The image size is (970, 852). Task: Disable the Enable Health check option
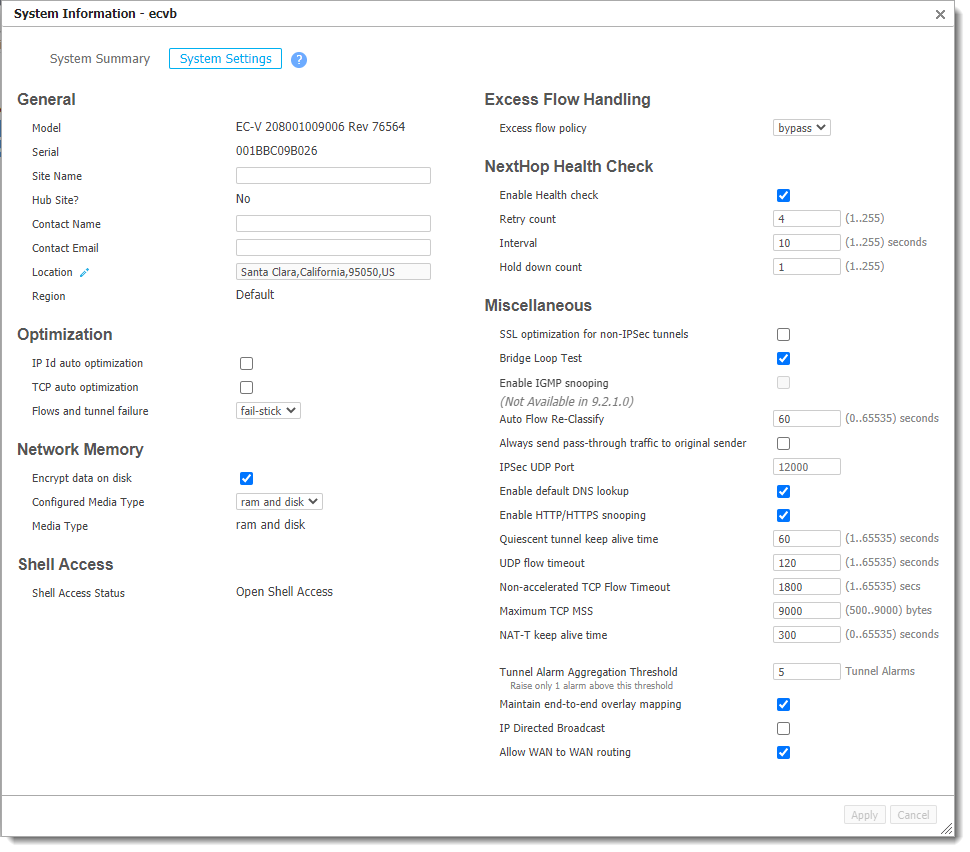click(783, 195)
